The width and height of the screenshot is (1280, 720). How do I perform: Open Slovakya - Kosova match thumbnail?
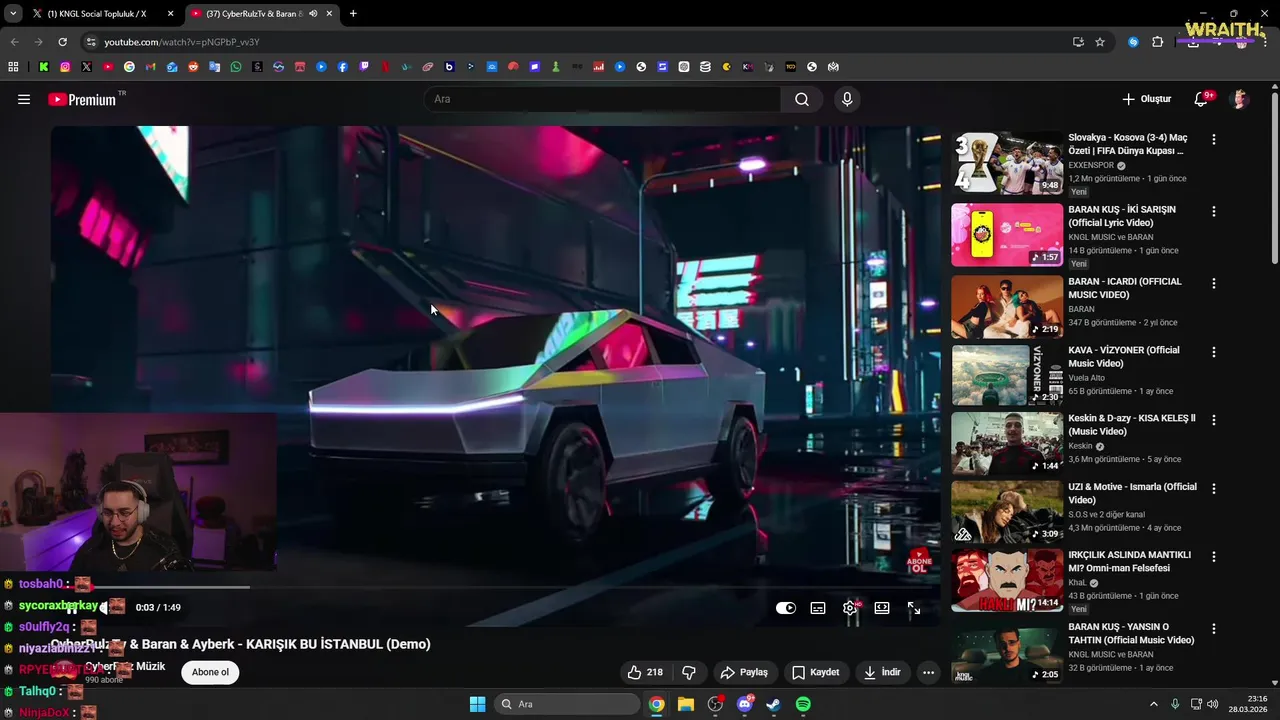pyautogui.click(x=1007, y=163)
